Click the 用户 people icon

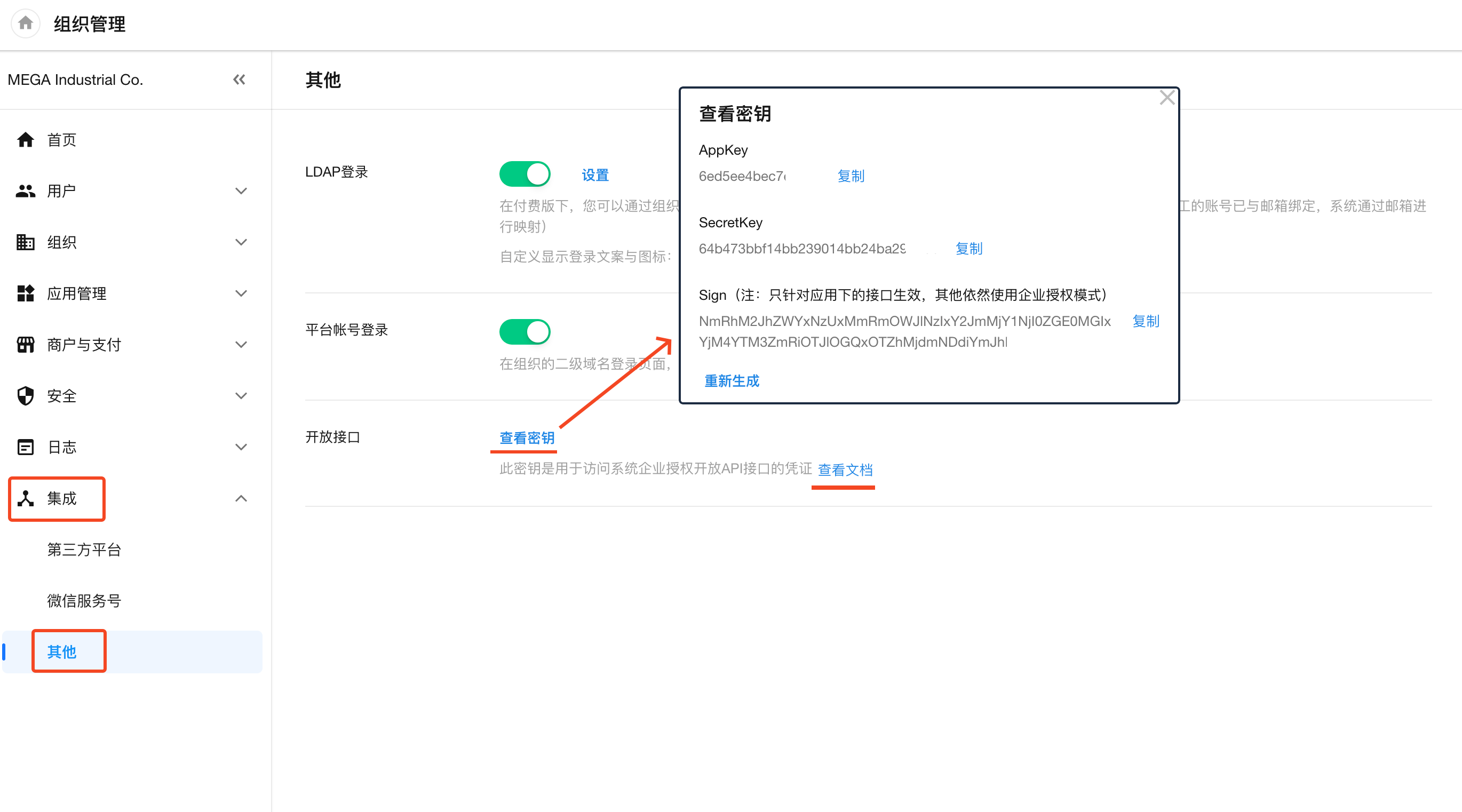point(26,191)
